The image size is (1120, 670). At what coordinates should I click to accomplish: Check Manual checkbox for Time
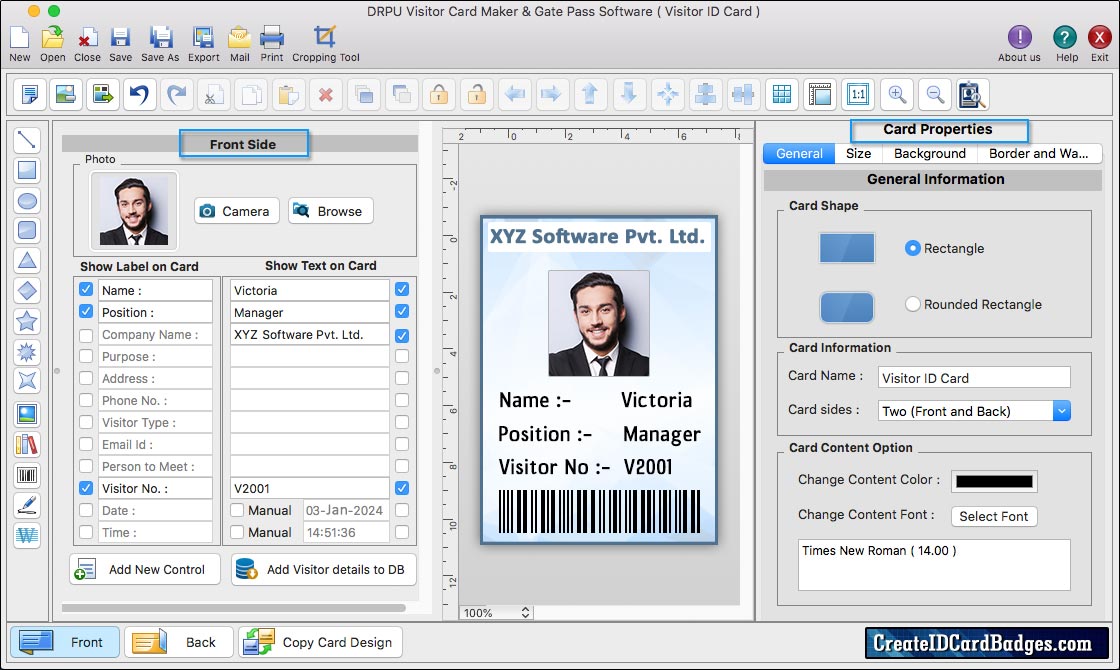(237, 532)
